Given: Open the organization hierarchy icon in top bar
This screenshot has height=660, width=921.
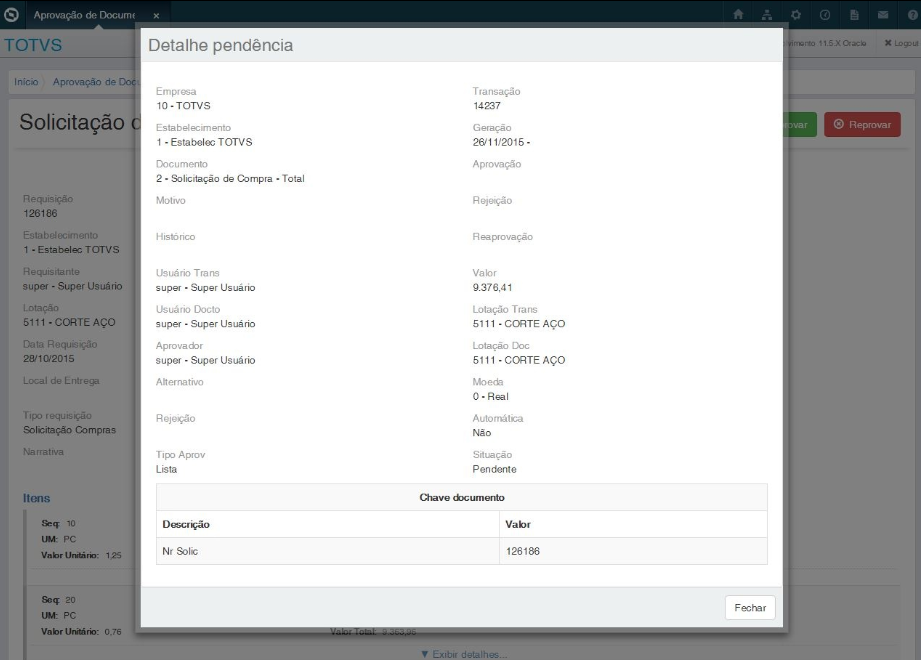Looking at the screenshot, I should click(x=767, y=15).
